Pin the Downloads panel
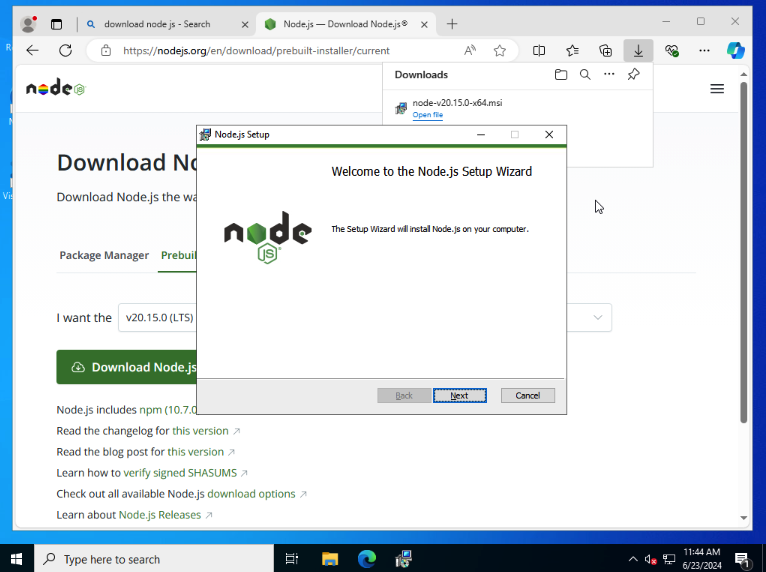Image resolution: width=766 pixels, height=572 pixels. pyautogui.click(x=633, y=74)
